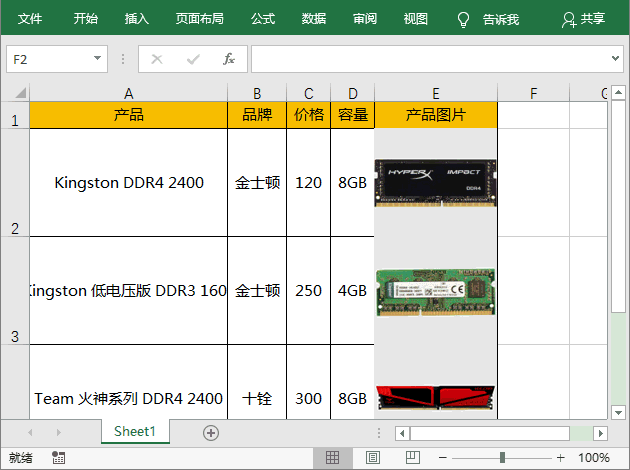Switch to Normal view icon
The image size is (630, 470).
pos(332,458)
